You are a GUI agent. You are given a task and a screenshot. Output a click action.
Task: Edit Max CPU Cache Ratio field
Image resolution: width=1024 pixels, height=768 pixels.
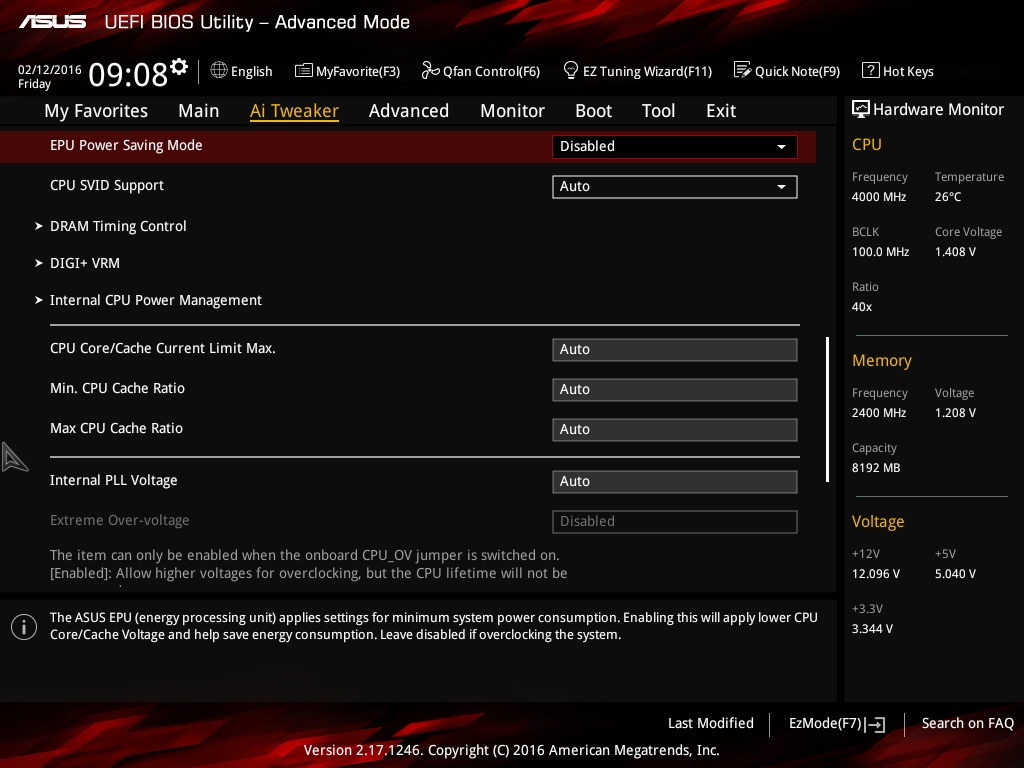(x=675, y=430)
